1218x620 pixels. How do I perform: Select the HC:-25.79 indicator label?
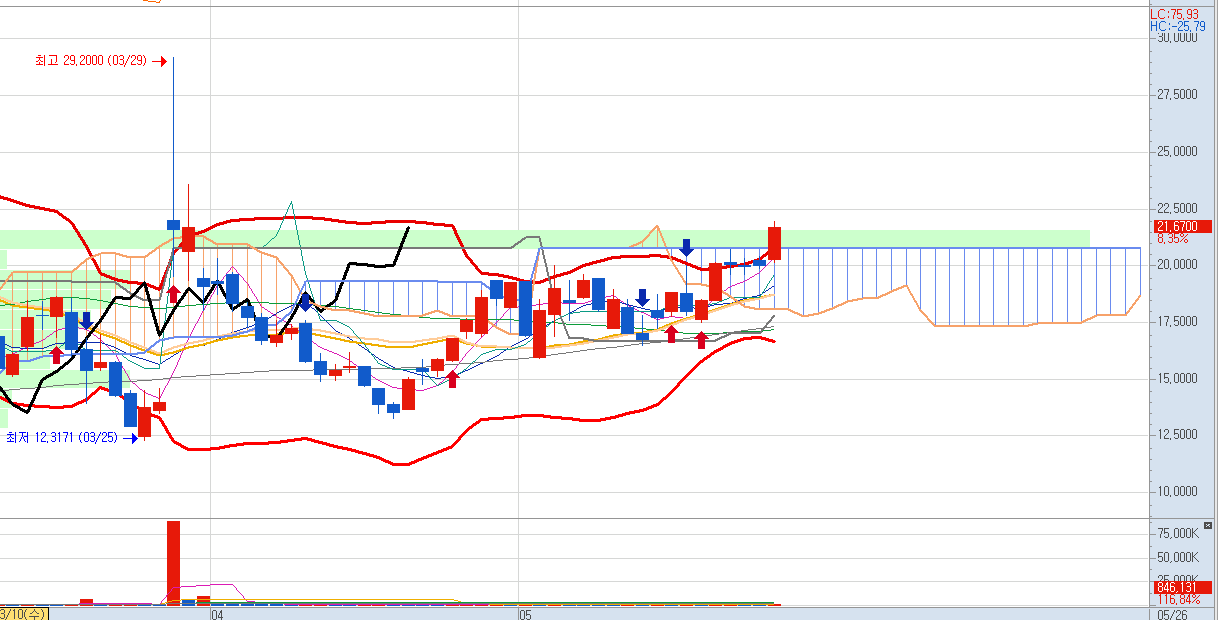click(x=1177, y=26)
